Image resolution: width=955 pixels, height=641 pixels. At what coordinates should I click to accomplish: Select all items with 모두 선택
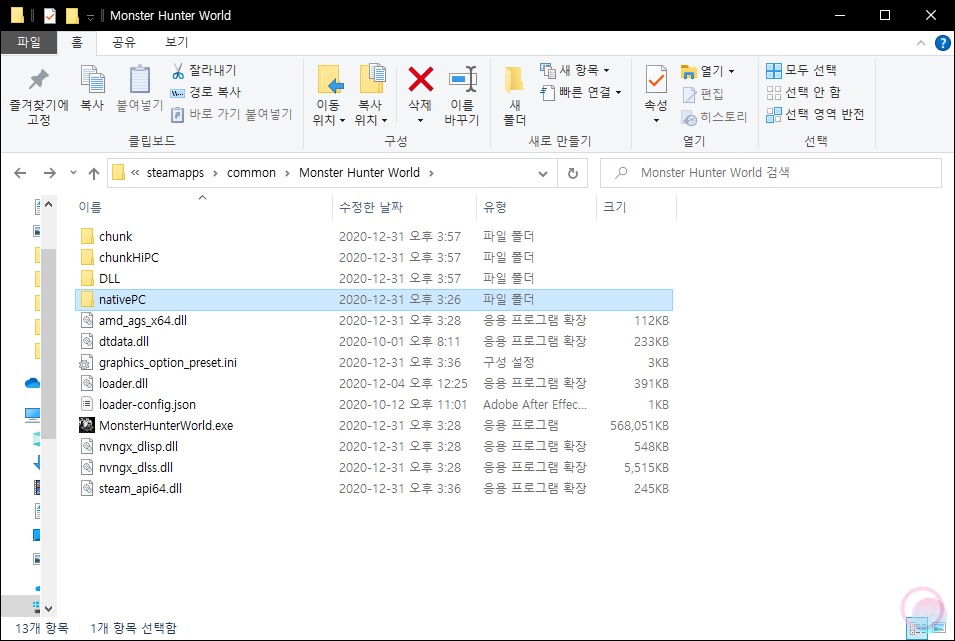pos(802,71)
